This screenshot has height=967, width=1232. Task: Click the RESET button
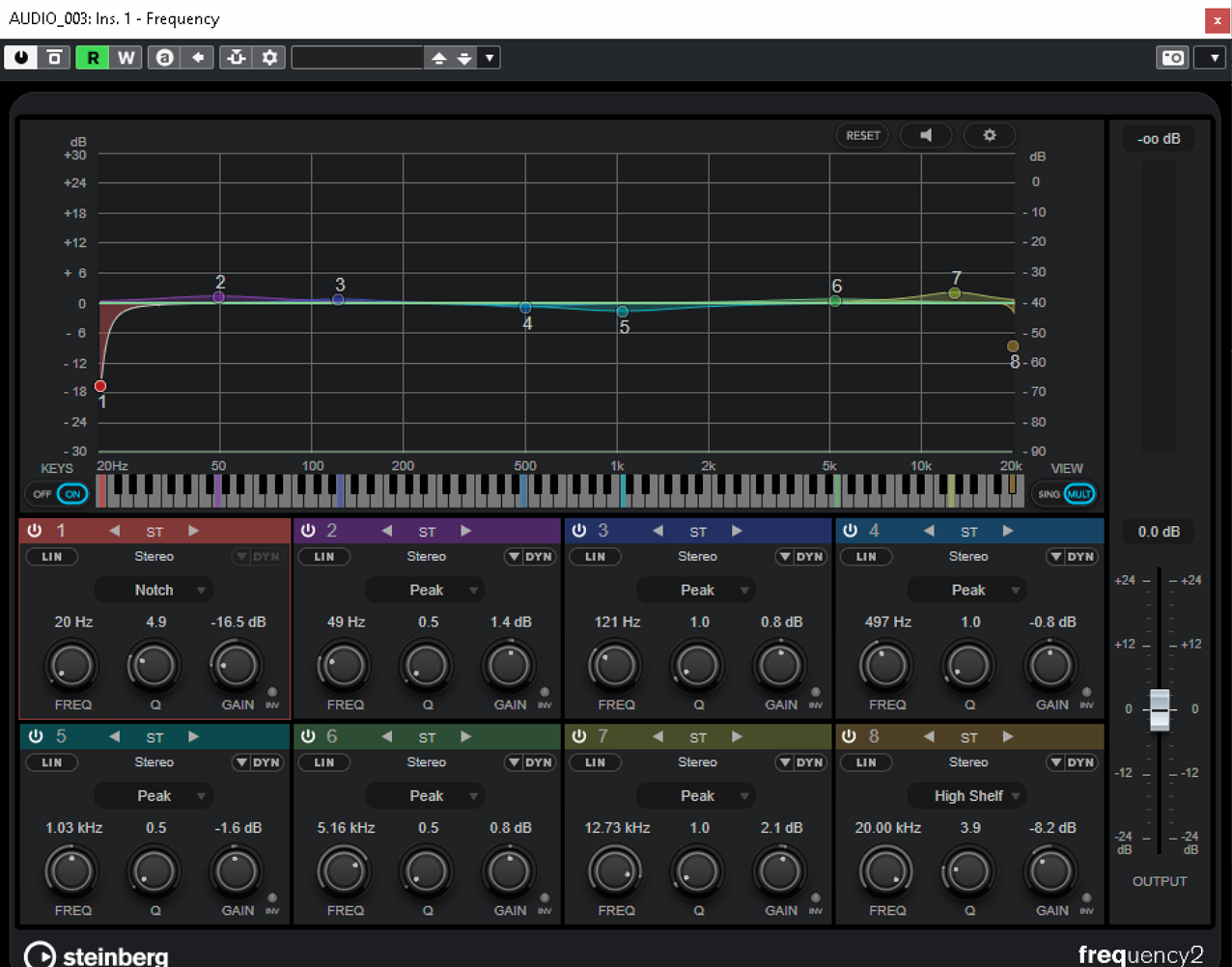pyautogui.click(x=862, y=136)
